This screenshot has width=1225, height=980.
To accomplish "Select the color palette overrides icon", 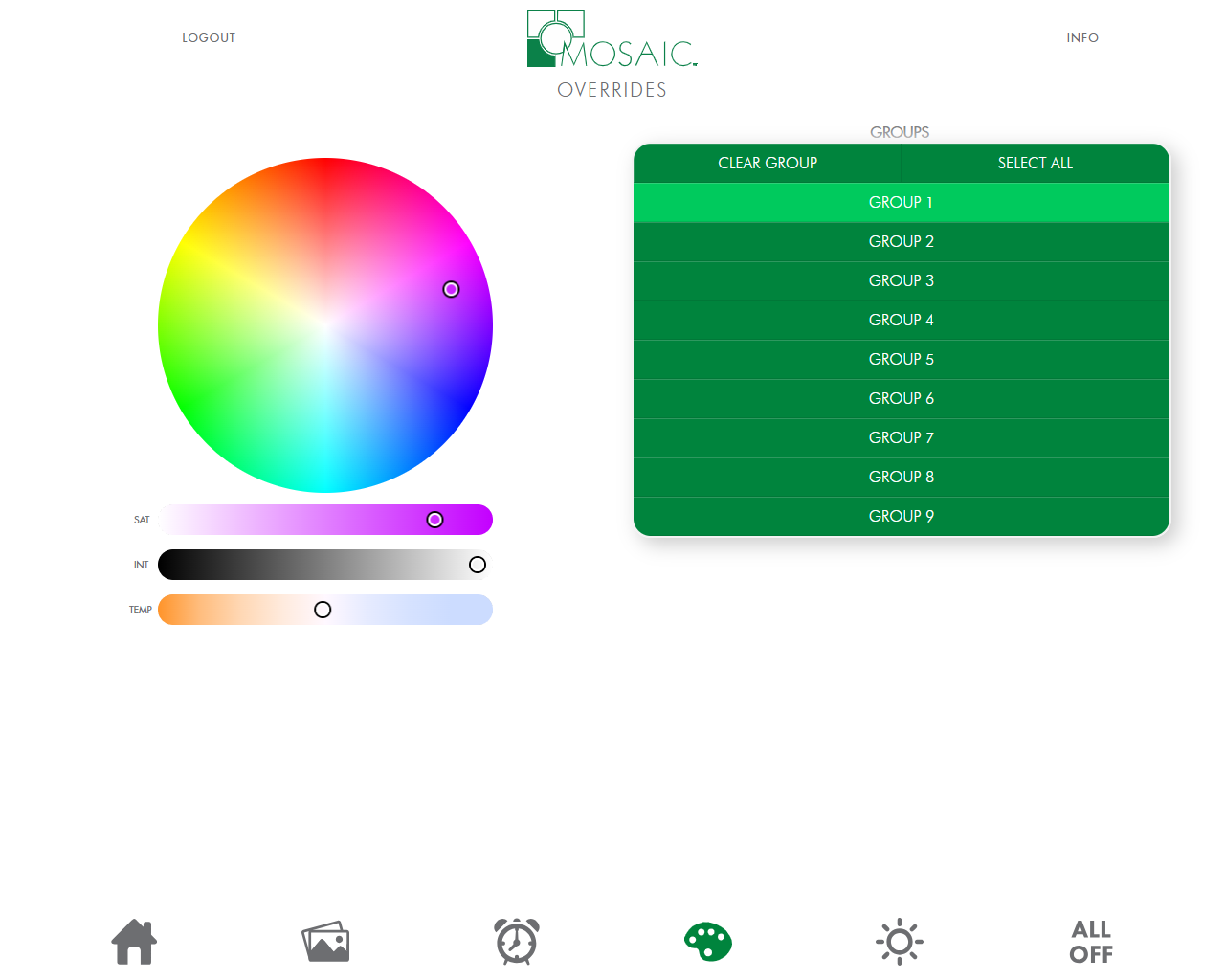I will coord(708,942).
